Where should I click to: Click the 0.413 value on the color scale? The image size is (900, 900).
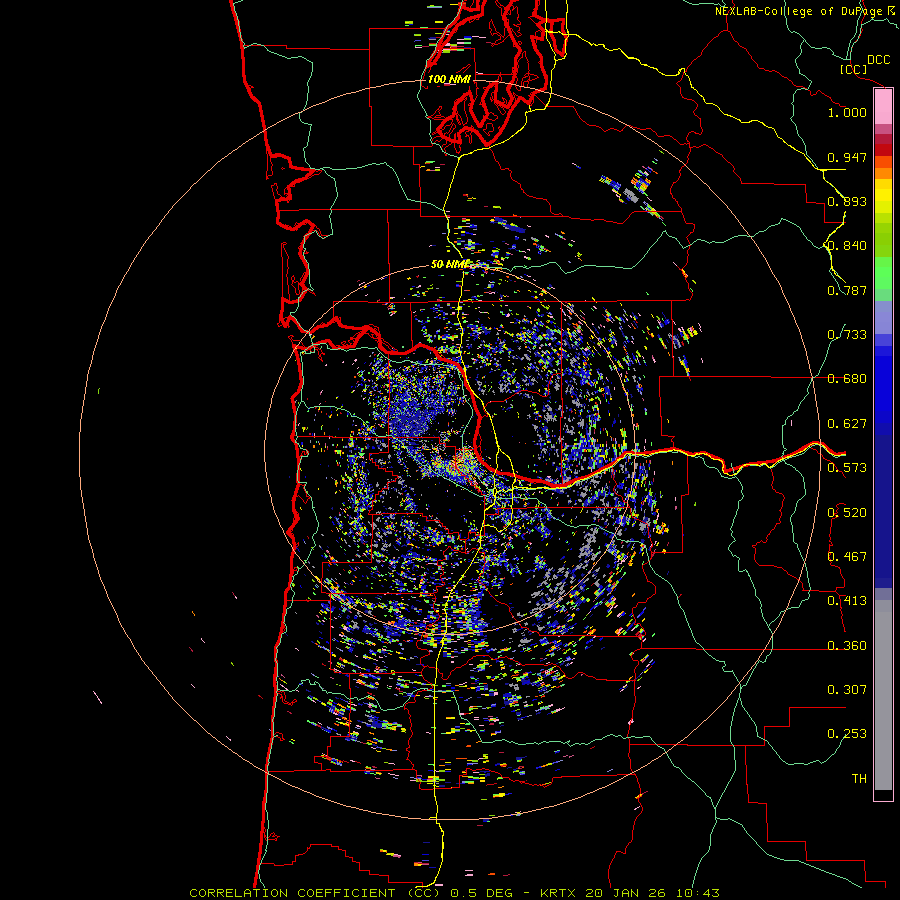point(847,601)
